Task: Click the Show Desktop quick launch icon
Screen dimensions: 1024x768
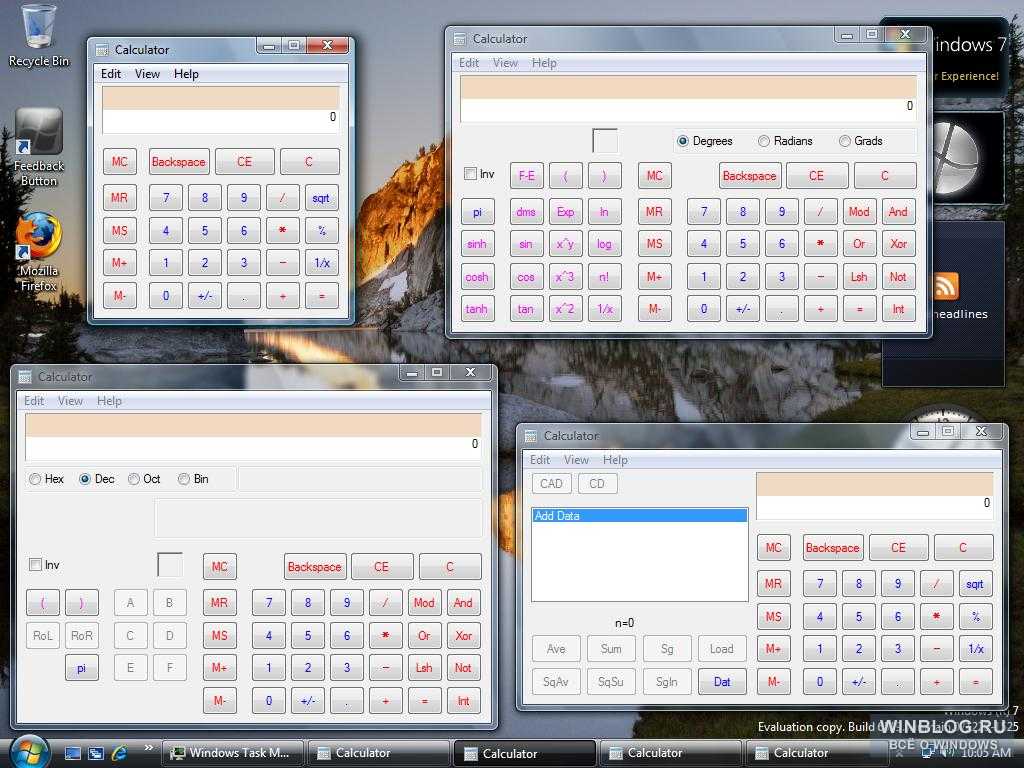Action: 72,753
